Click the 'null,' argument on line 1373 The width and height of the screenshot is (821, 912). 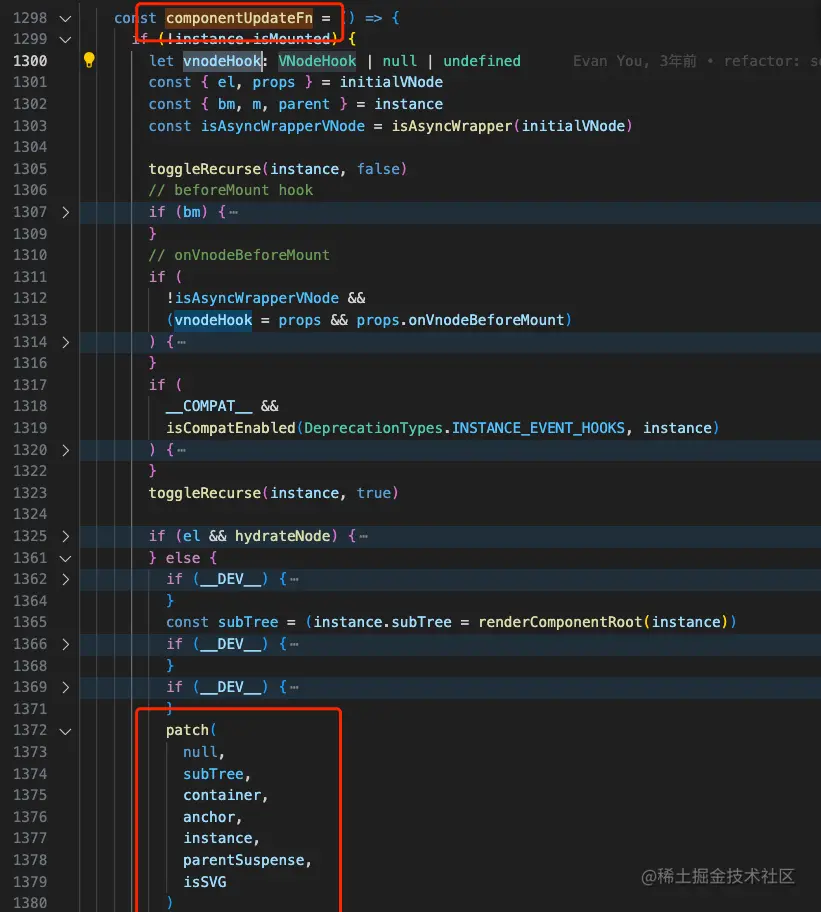pos(204,752)
